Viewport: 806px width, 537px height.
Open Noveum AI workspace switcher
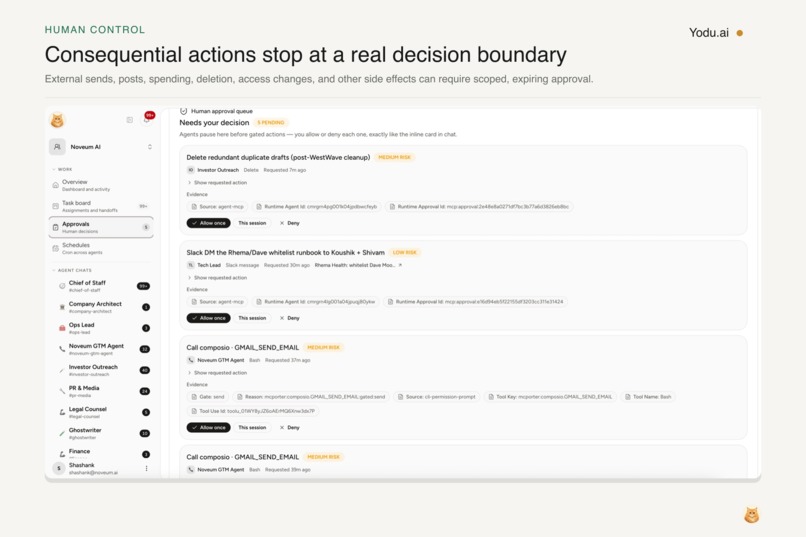click(x=101, y=147)
